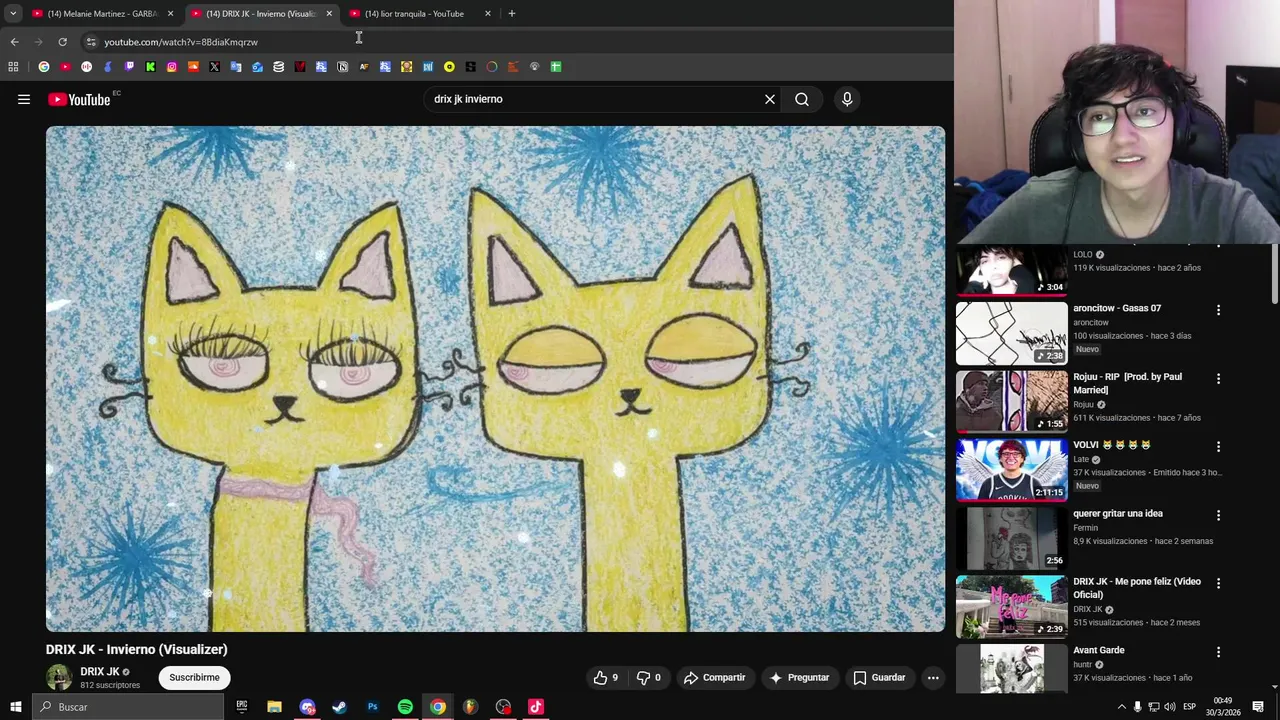Click the Invierno video player
Viewport: 1280px width, 720px height.
(495, 379)
